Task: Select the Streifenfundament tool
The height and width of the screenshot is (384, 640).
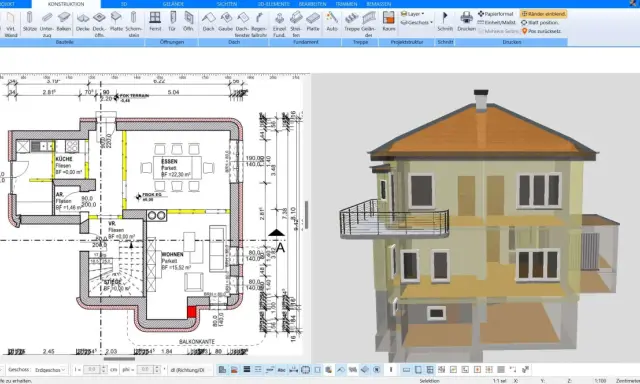Action: (x=296, y=24)
